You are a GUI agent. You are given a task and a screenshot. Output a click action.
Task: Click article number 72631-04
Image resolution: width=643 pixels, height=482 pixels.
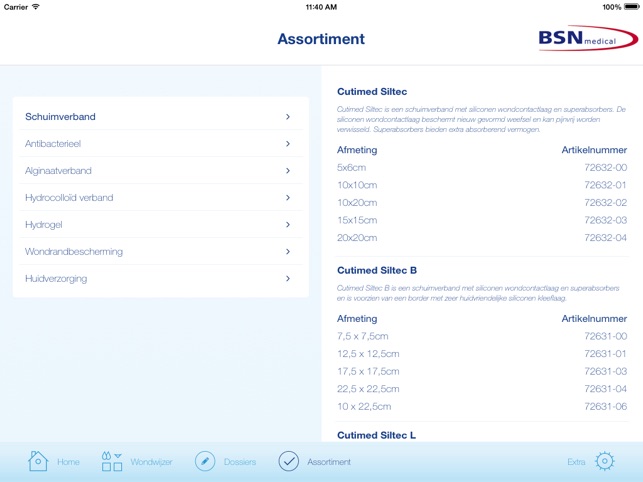coord(606,389)
